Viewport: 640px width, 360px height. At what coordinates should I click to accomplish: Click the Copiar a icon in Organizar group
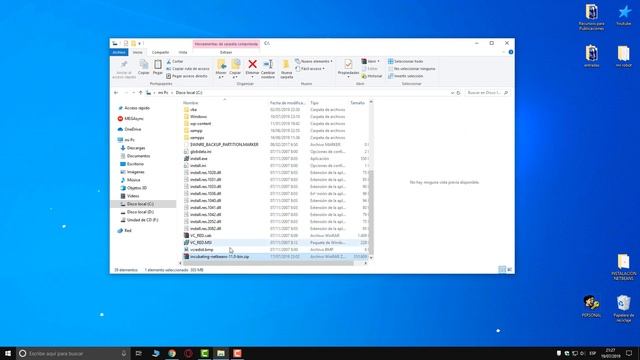(236, 69)
